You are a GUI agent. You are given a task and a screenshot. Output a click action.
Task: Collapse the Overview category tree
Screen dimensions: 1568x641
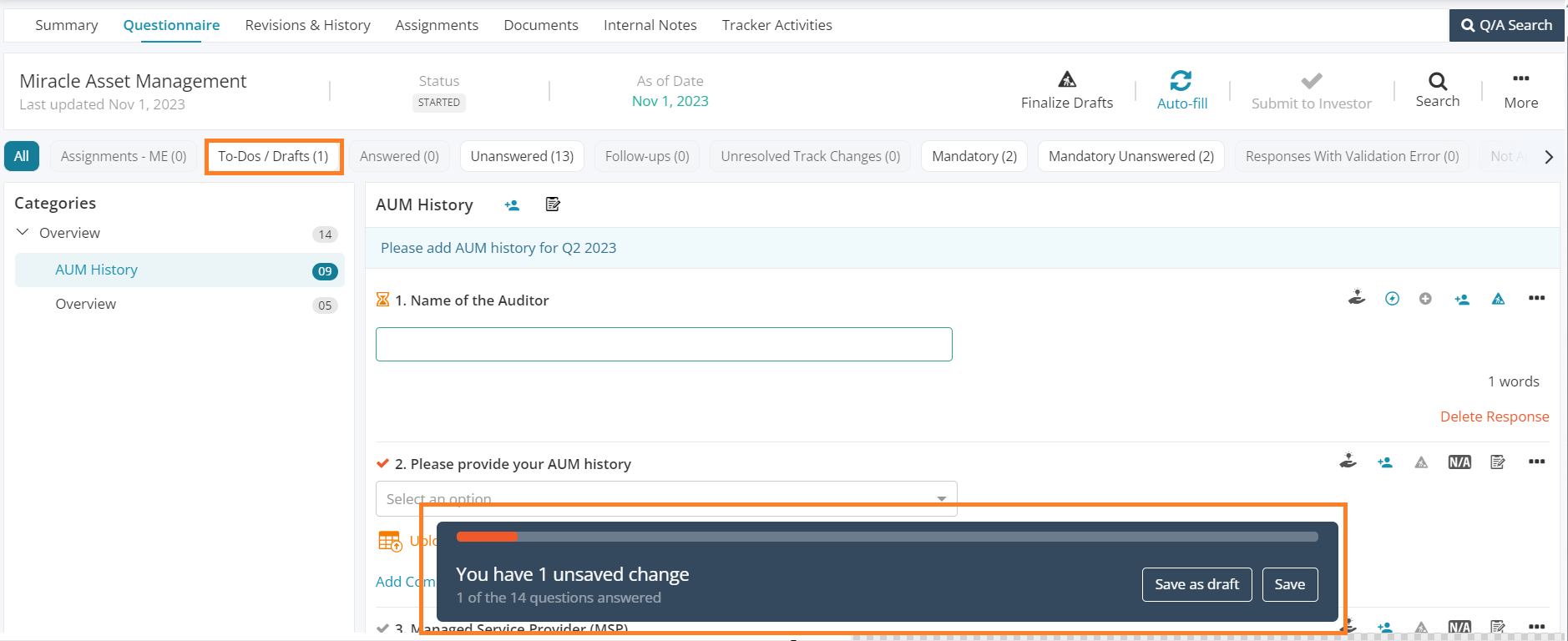point(23,232)
